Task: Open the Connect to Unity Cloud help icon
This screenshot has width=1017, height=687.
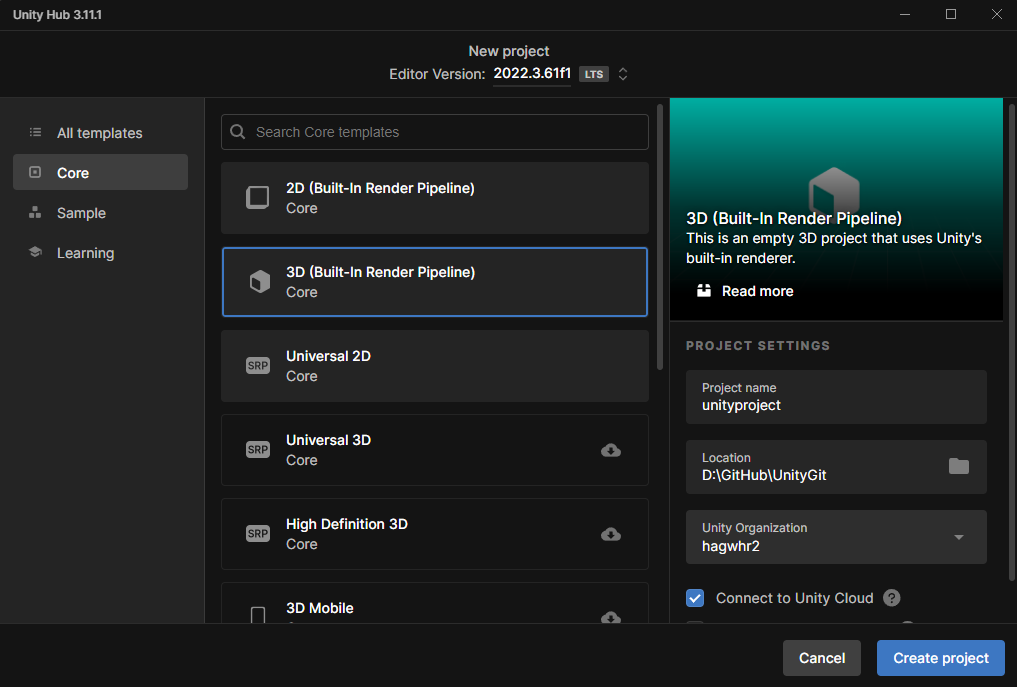Action: click(892, 597)
